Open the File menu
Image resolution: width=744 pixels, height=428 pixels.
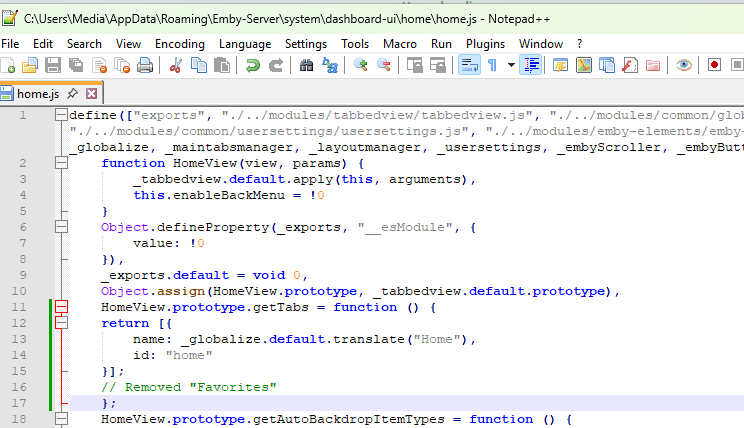coord(10,44)
